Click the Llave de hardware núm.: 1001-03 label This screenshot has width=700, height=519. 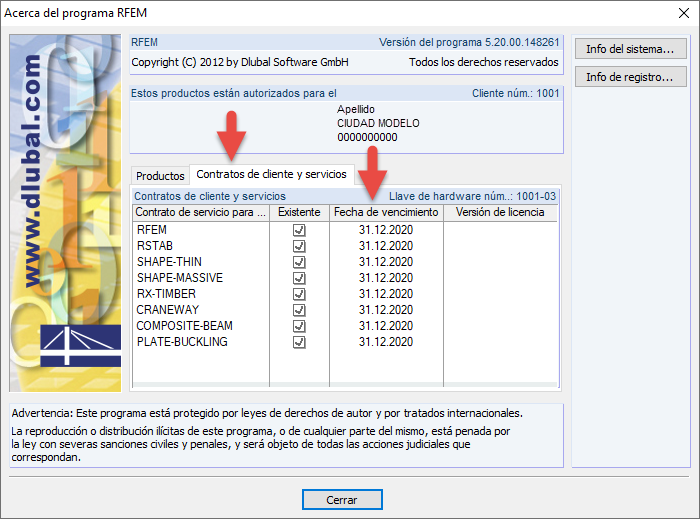(x=472, y=196)
